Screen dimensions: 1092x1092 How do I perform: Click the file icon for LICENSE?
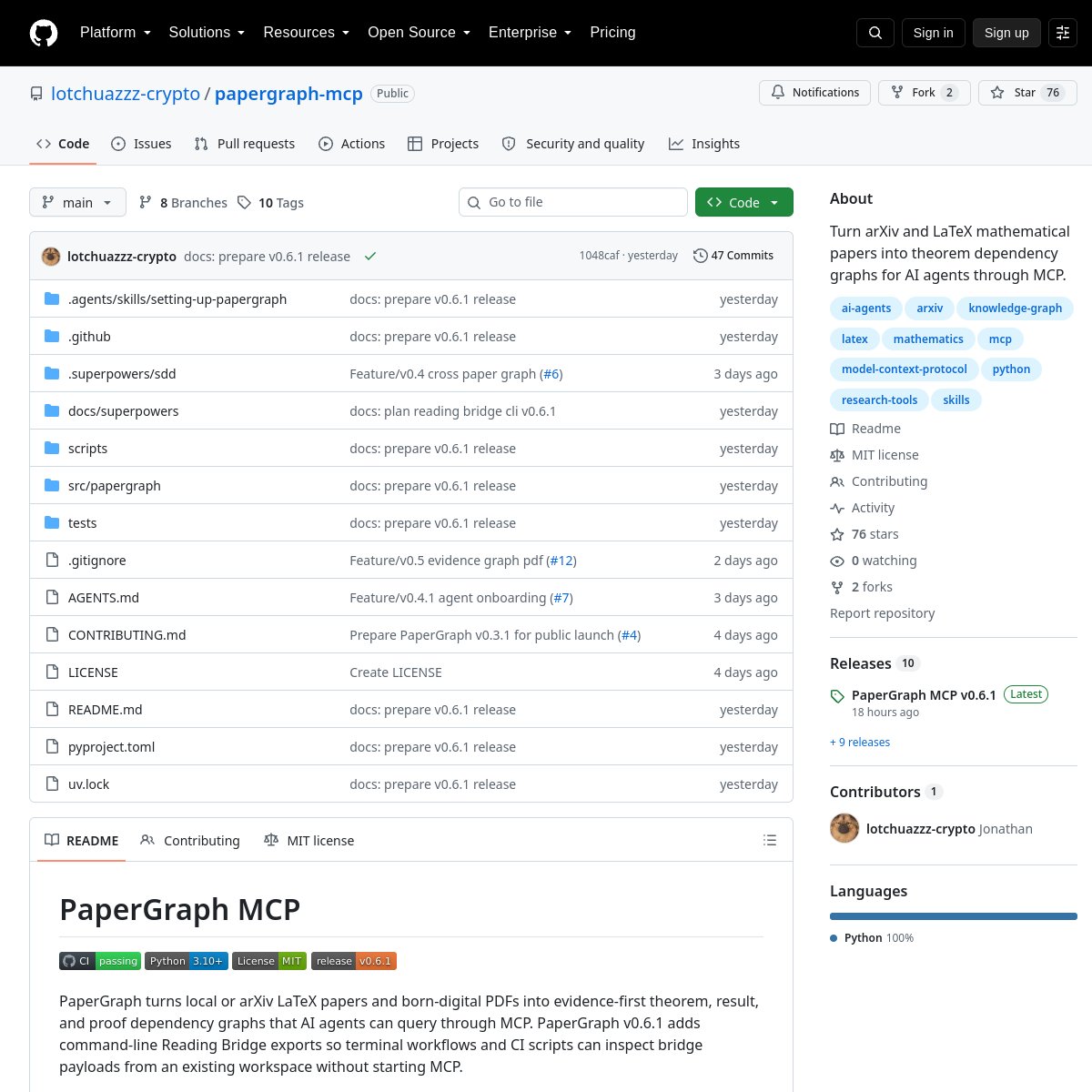pos(52,672)
